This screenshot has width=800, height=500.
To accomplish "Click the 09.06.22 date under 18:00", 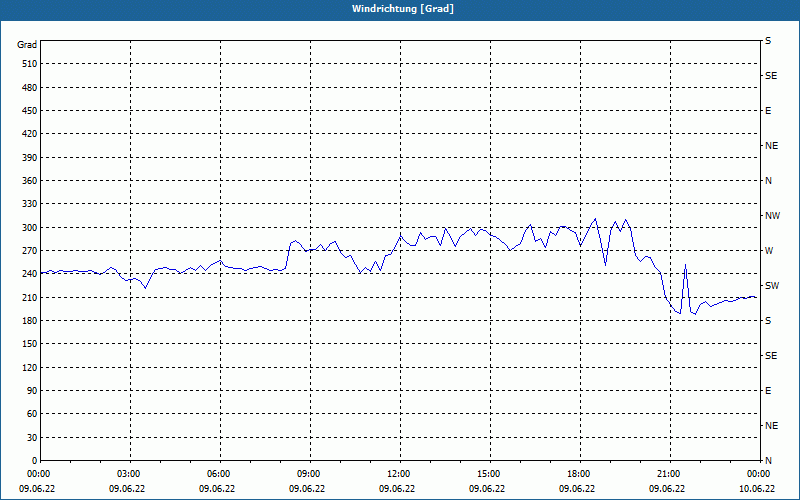I will [577, 488].
